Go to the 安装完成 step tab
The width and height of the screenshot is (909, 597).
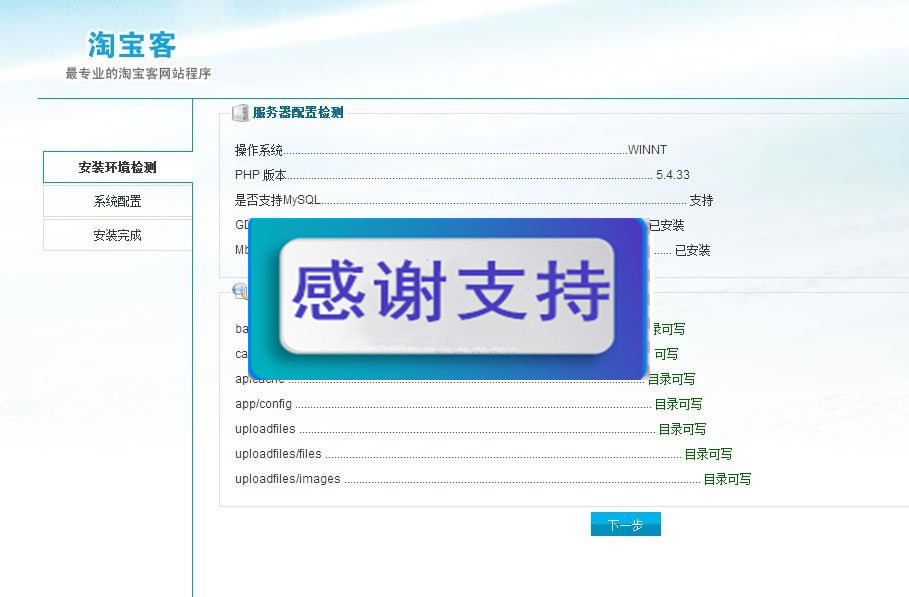pyautogui.click(x=118, y=235)
